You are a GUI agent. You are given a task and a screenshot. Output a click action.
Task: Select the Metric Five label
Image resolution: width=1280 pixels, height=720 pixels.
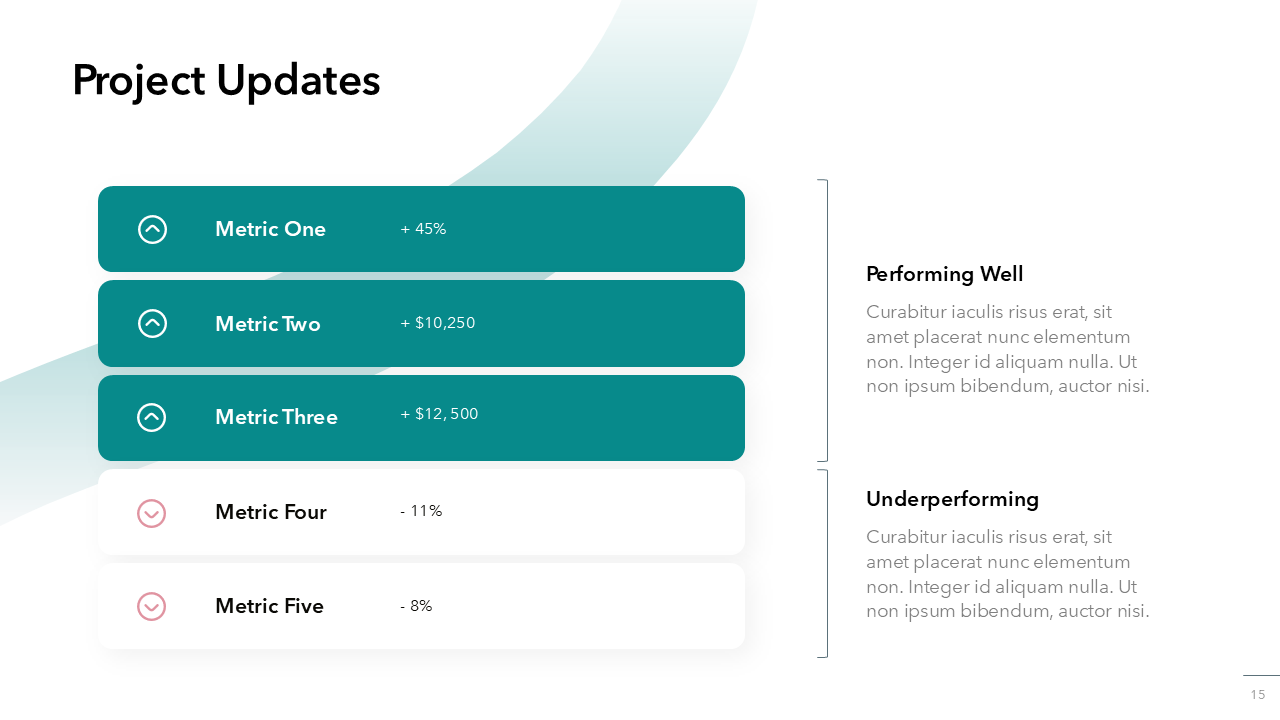tap(269, 606)
